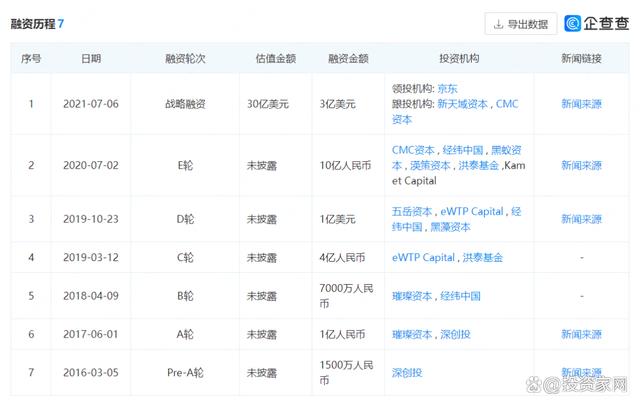This screenshot has width=640, height=407.
Task: Open the 黑藻资本 investor link
Action: click(450, 227)
